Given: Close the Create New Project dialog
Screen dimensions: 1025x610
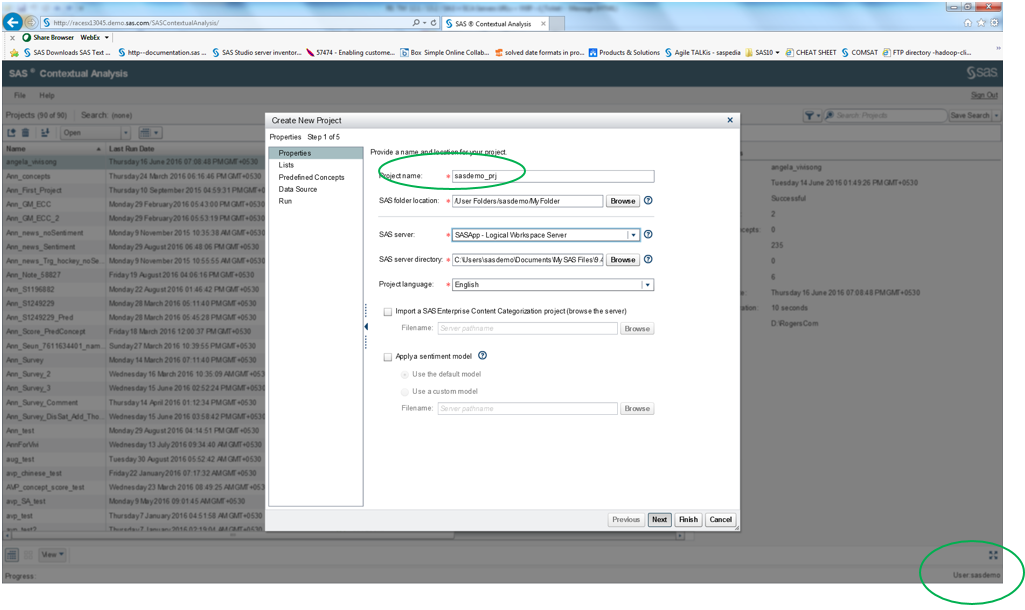Looking at the screenshot, I should click(730, 120).
